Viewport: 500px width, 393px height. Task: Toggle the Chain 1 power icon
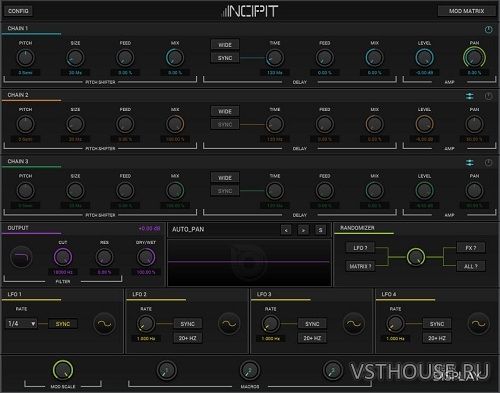488,30
